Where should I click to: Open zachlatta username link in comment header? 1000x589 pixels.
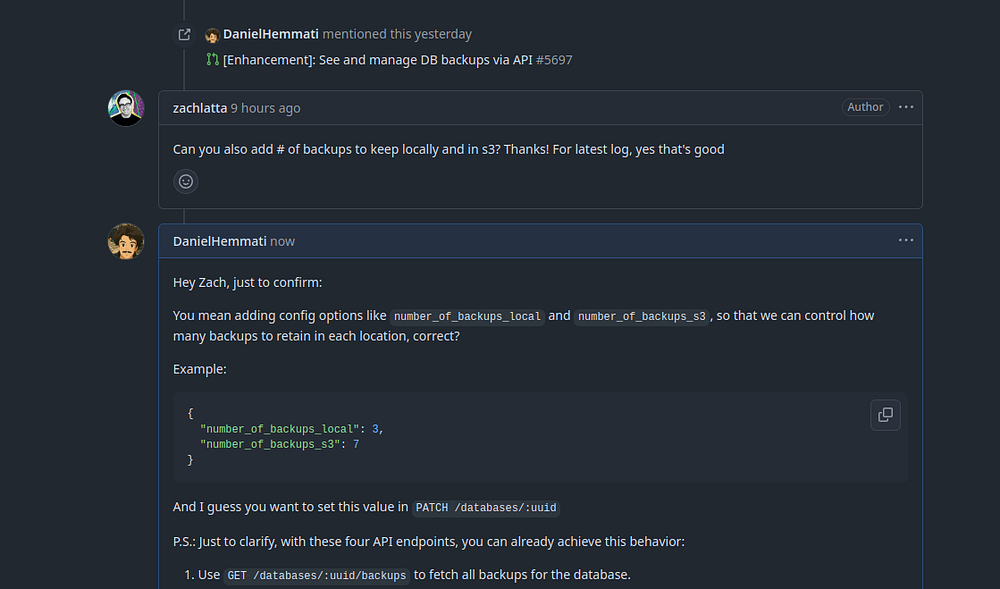tap(199, 108)
